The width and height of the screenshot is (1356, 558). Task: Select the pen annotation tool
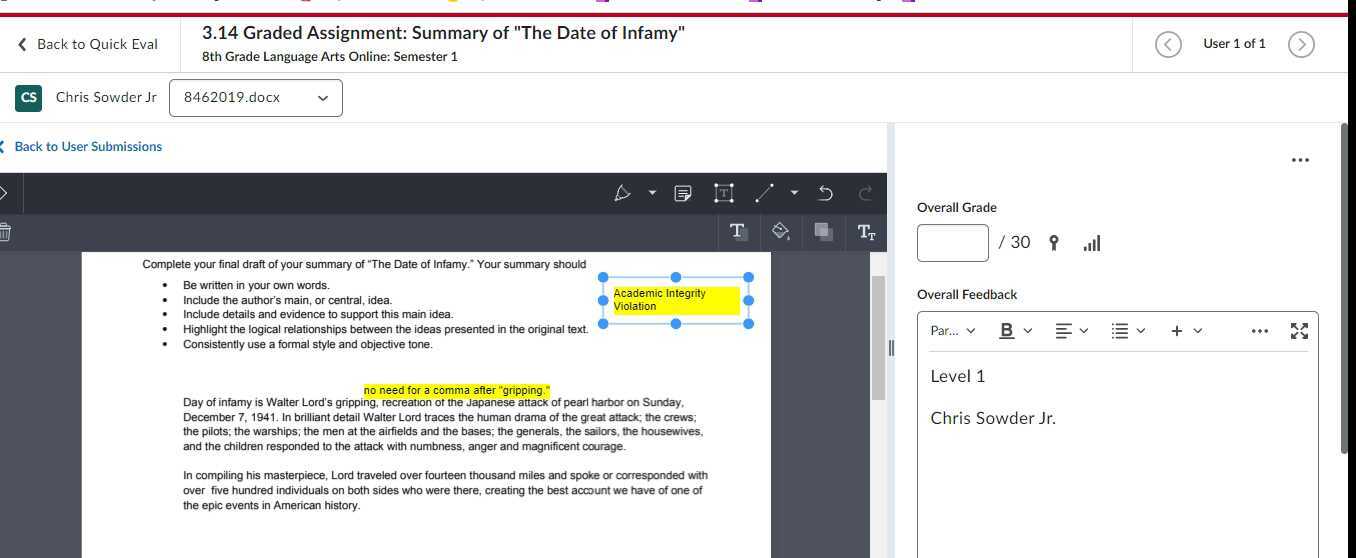tap(622, 193)
